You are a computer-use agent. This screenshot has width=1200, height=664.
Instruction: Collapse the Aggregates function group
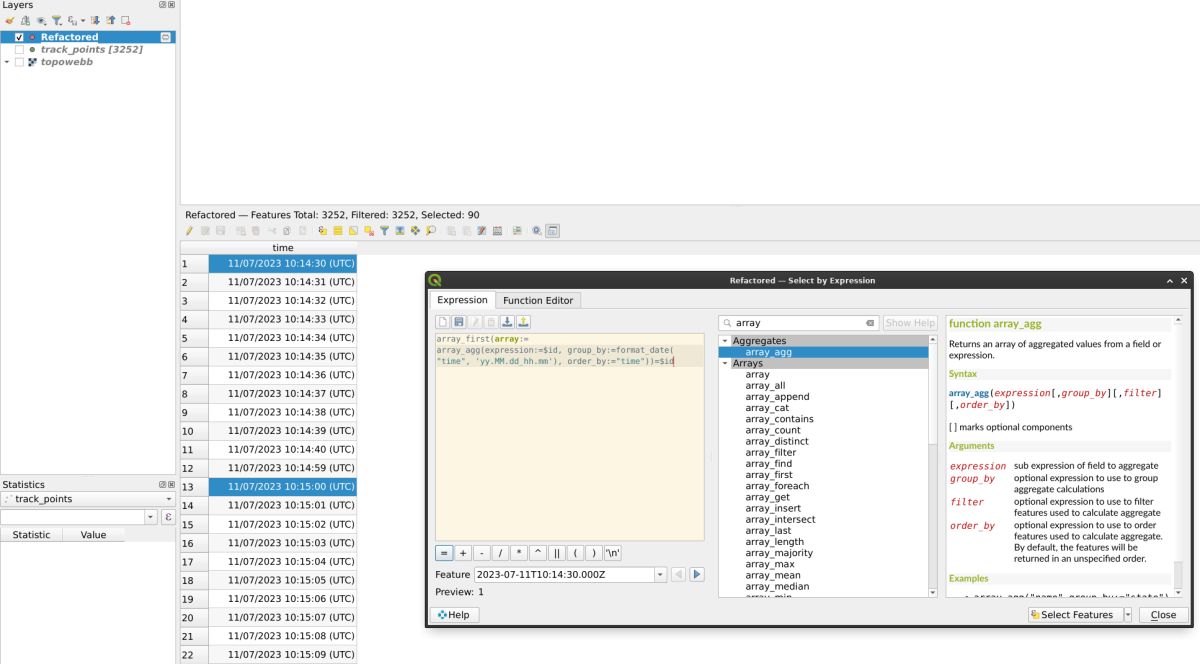click(725, 341)
